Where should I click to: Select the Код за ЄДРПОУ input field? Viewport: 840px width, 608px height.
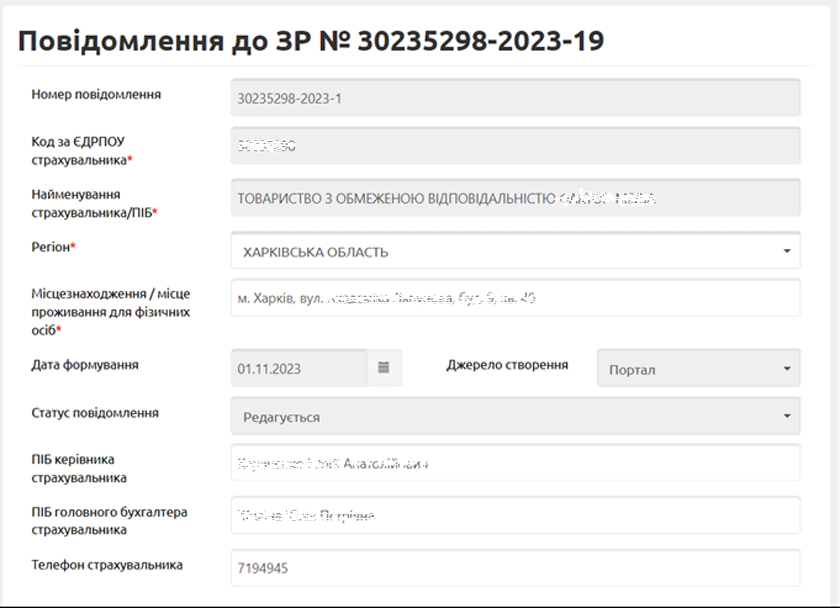pos(515,146)
